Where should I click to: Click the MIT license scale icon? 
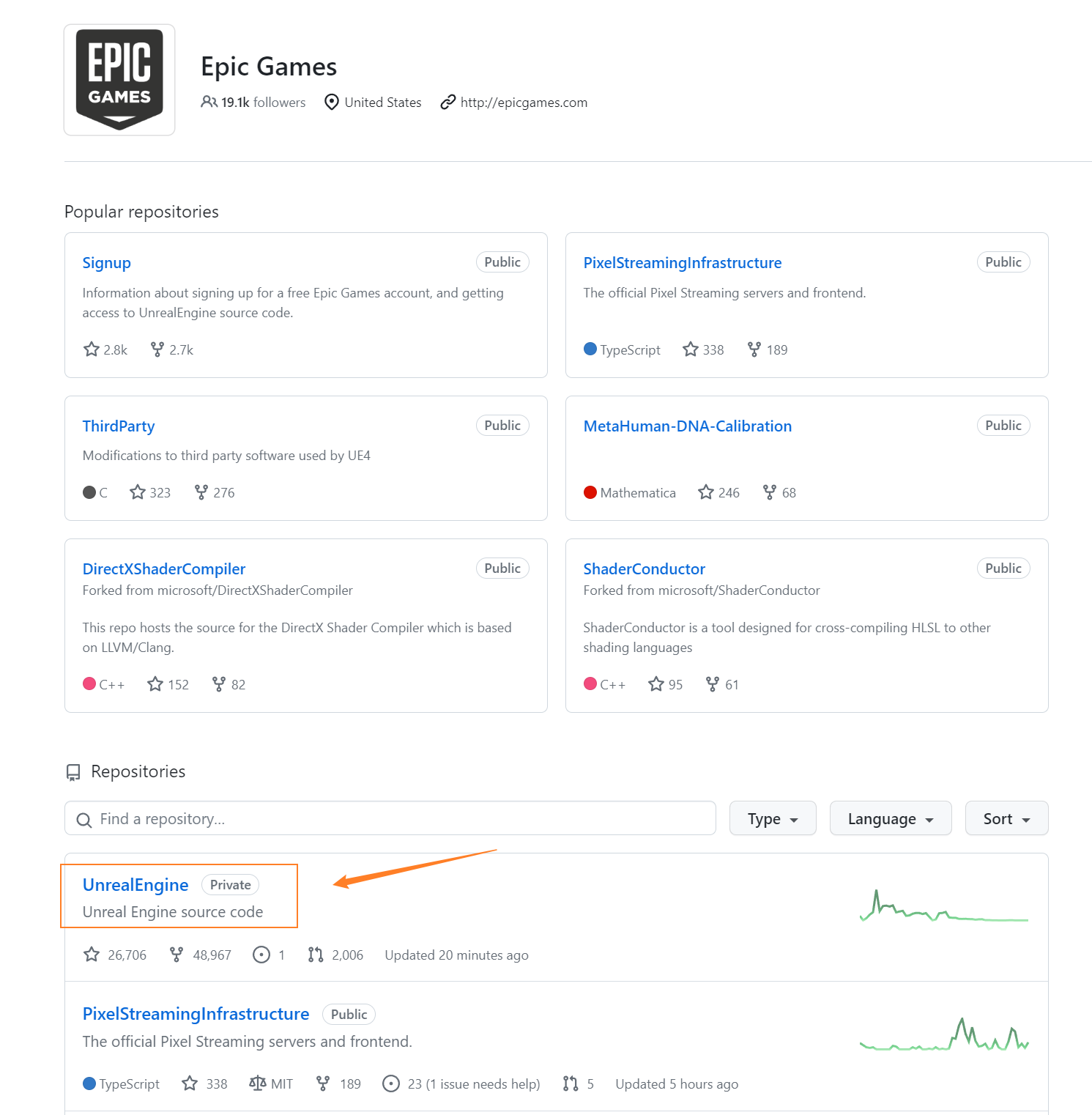[257, 1083]
